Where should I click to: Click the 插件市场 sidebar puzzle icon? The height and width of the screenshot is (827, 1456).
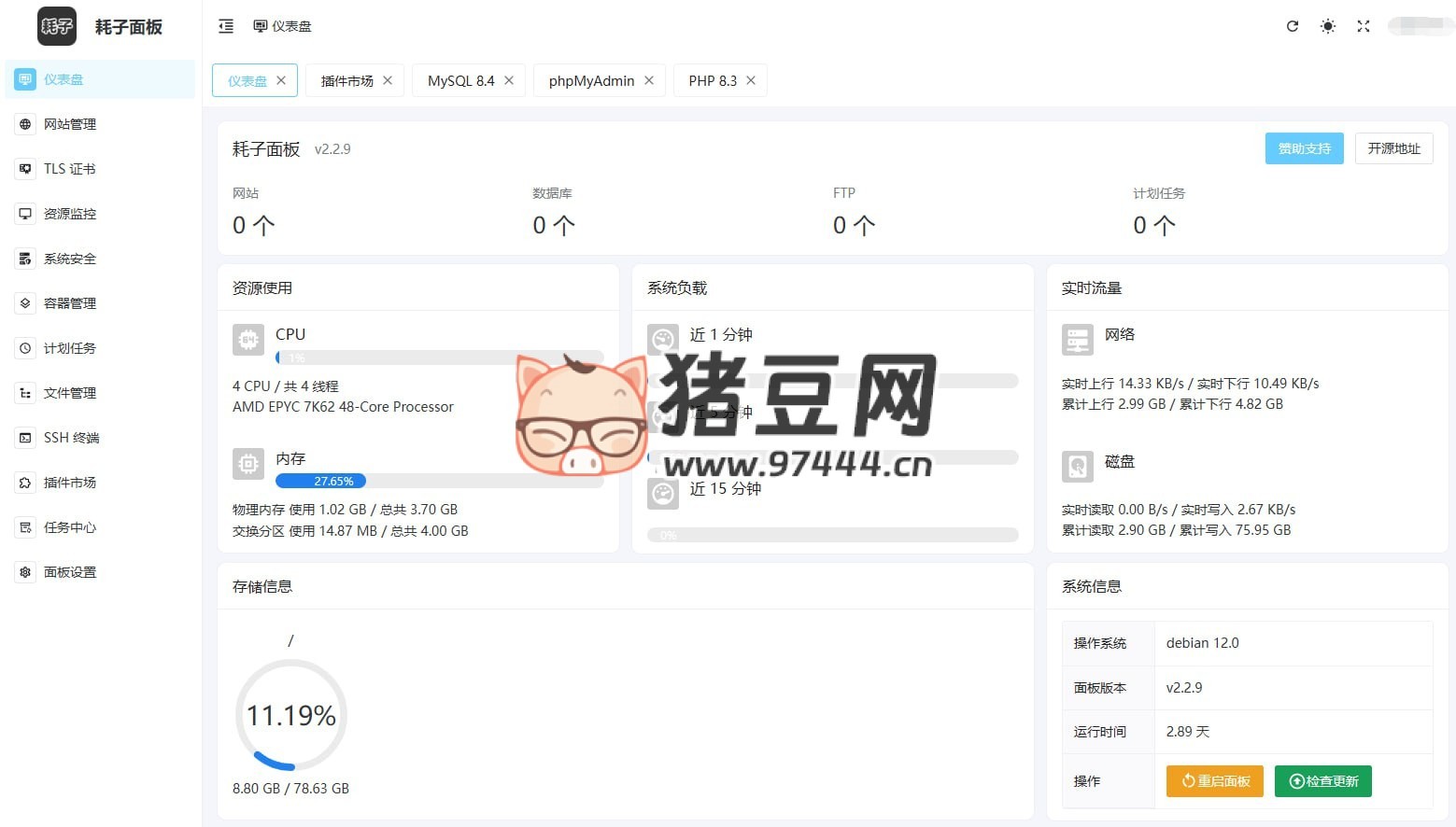coord(25,483)
